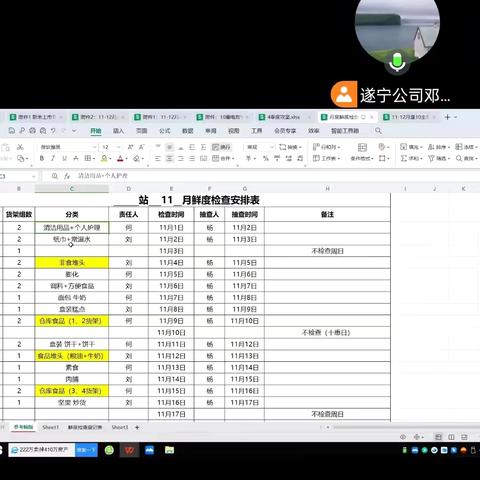Decrease font size with the A- icon
480x480 pixels.
pyautogui.click(x=142, y=147)
